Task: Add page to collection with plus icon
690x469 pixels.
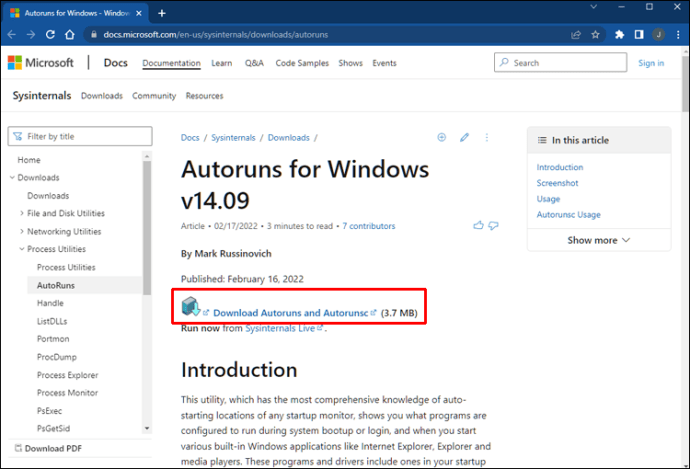Action: (x=442, y=137)
